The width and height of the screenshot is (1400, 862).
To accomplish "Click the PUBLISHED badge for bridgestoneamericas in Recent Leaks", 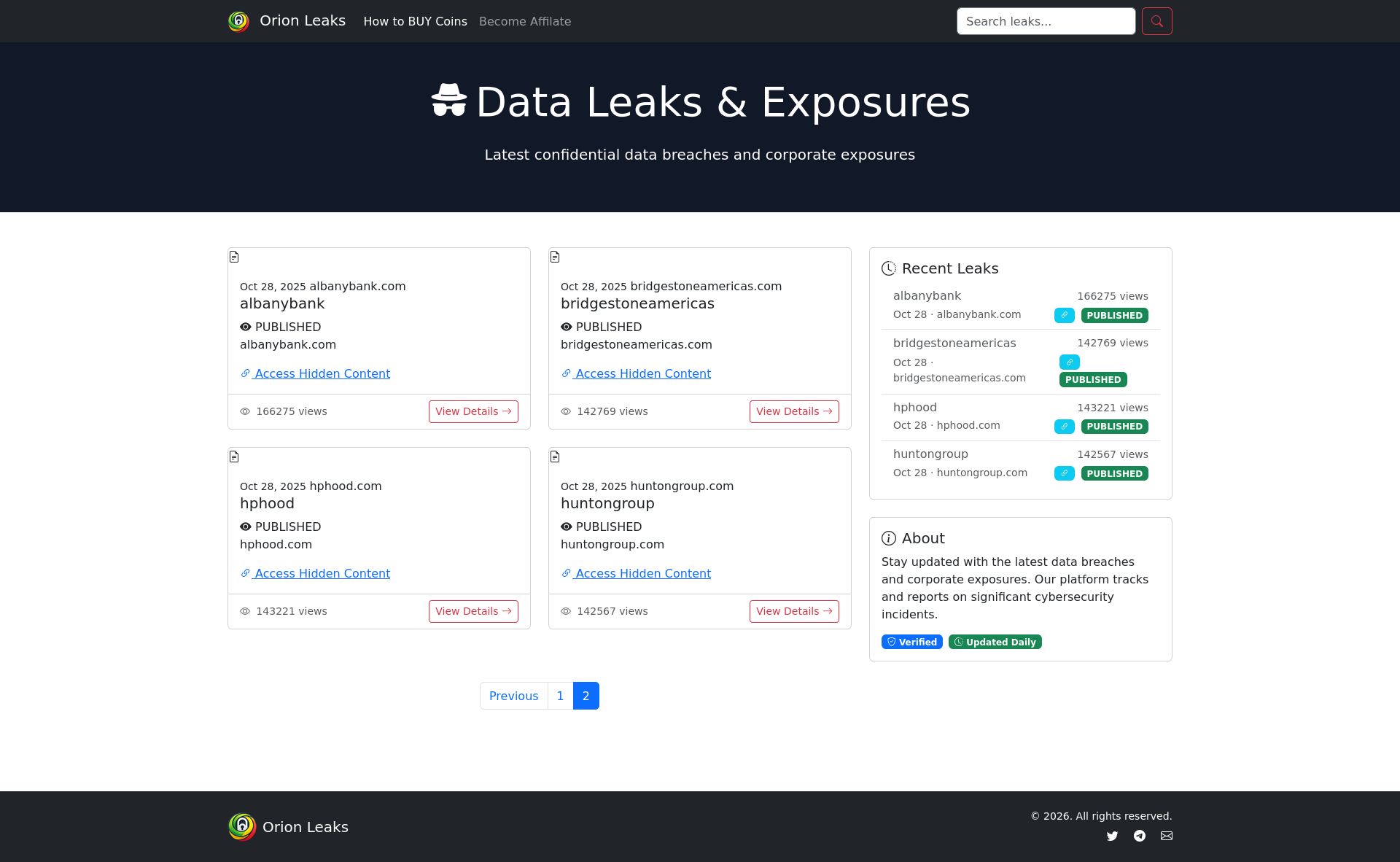I will (1093, 379).
